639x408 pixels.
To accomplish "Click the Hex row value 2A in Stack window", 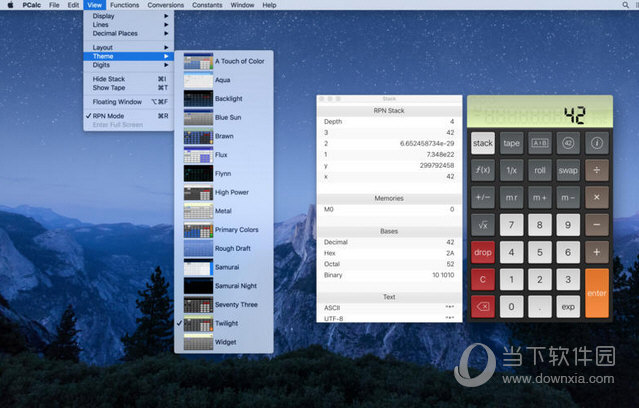I will click(450, 253).
